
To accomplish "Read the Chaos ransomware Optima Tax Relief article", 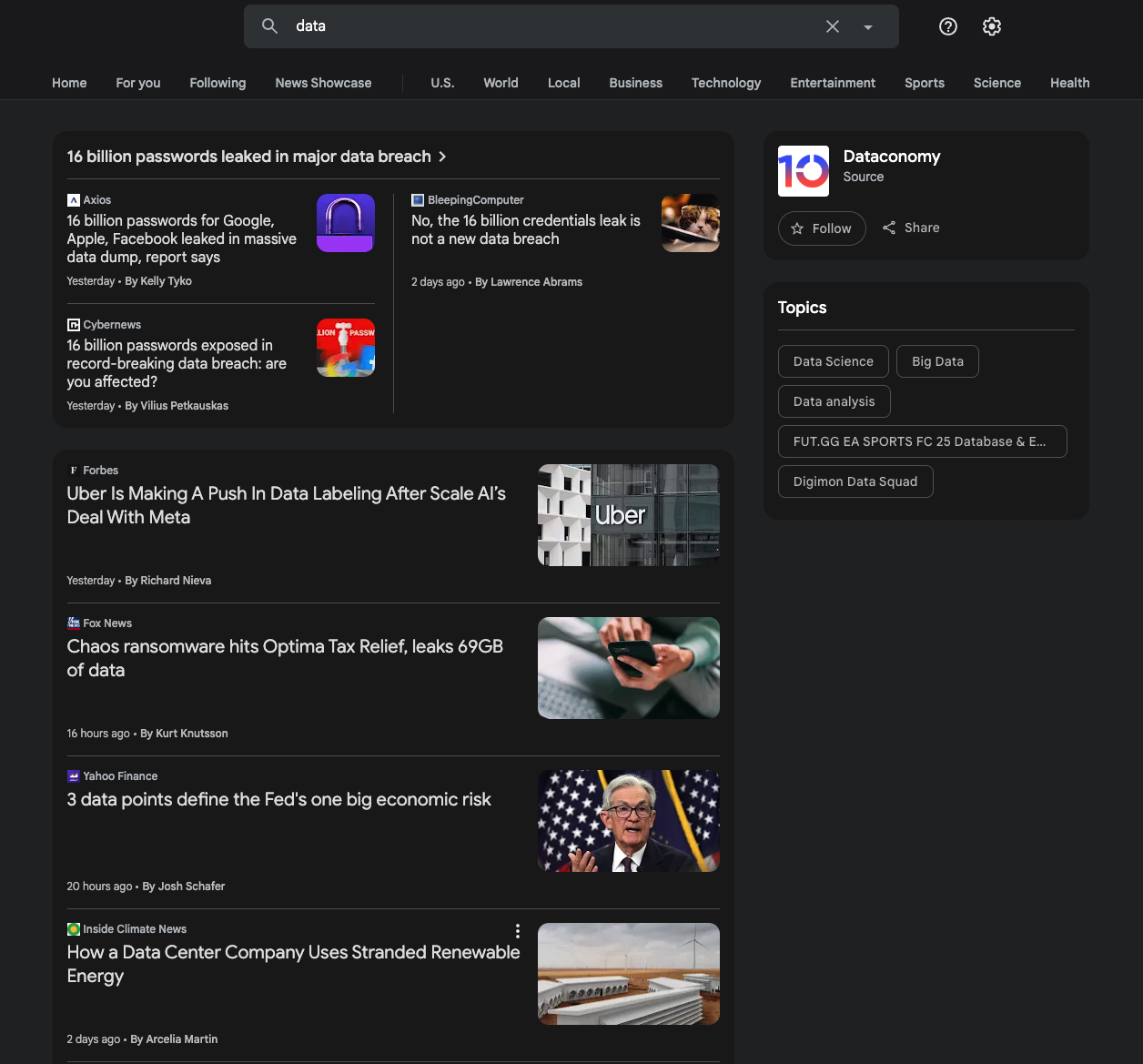I will 284,658.
